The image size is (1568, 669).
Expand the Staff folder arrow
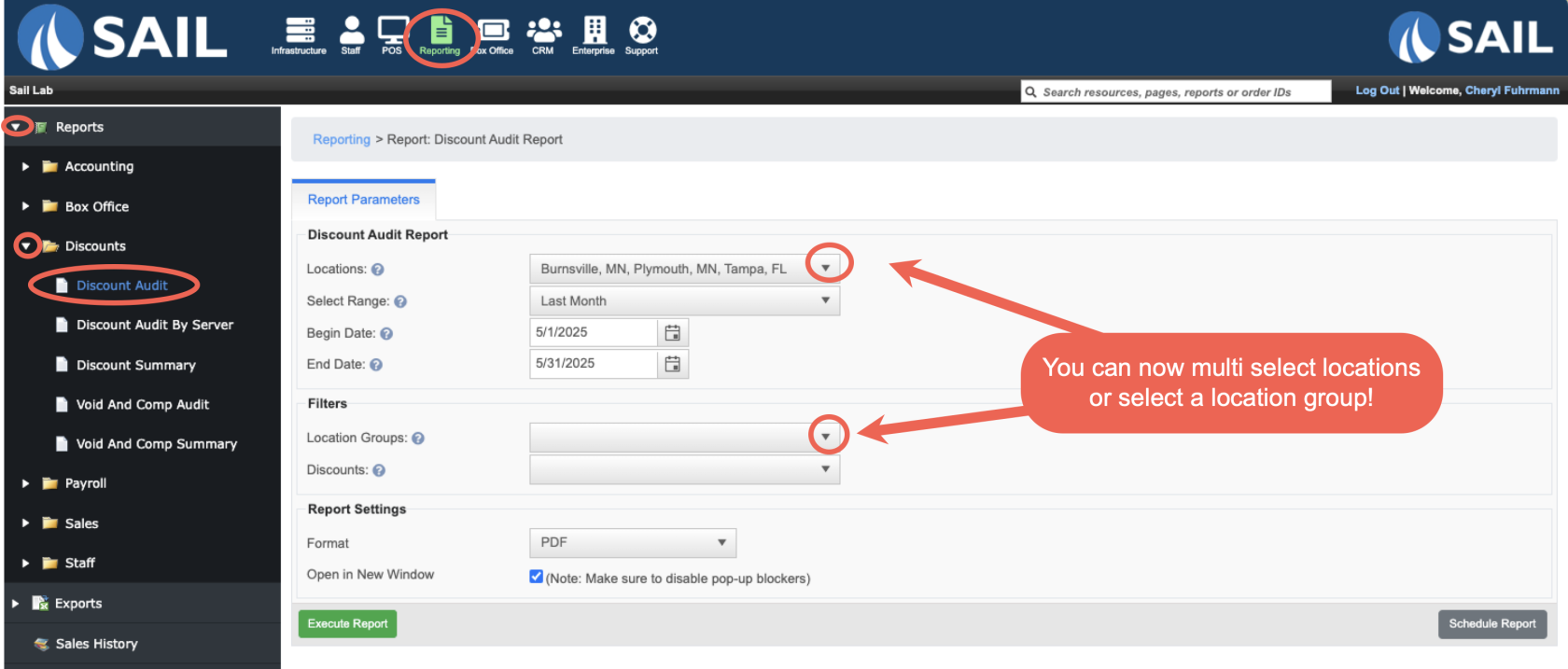[x=25, y=563]
